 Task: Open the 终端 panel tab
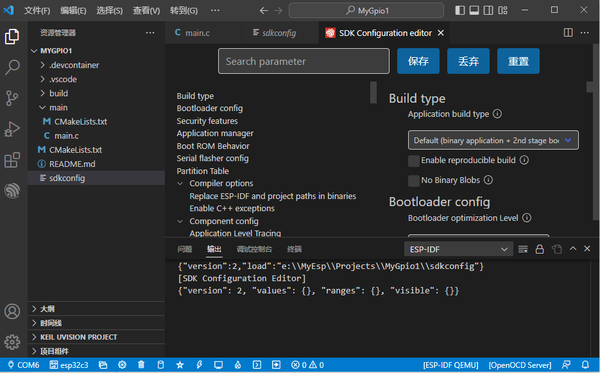tap(294, 249)
